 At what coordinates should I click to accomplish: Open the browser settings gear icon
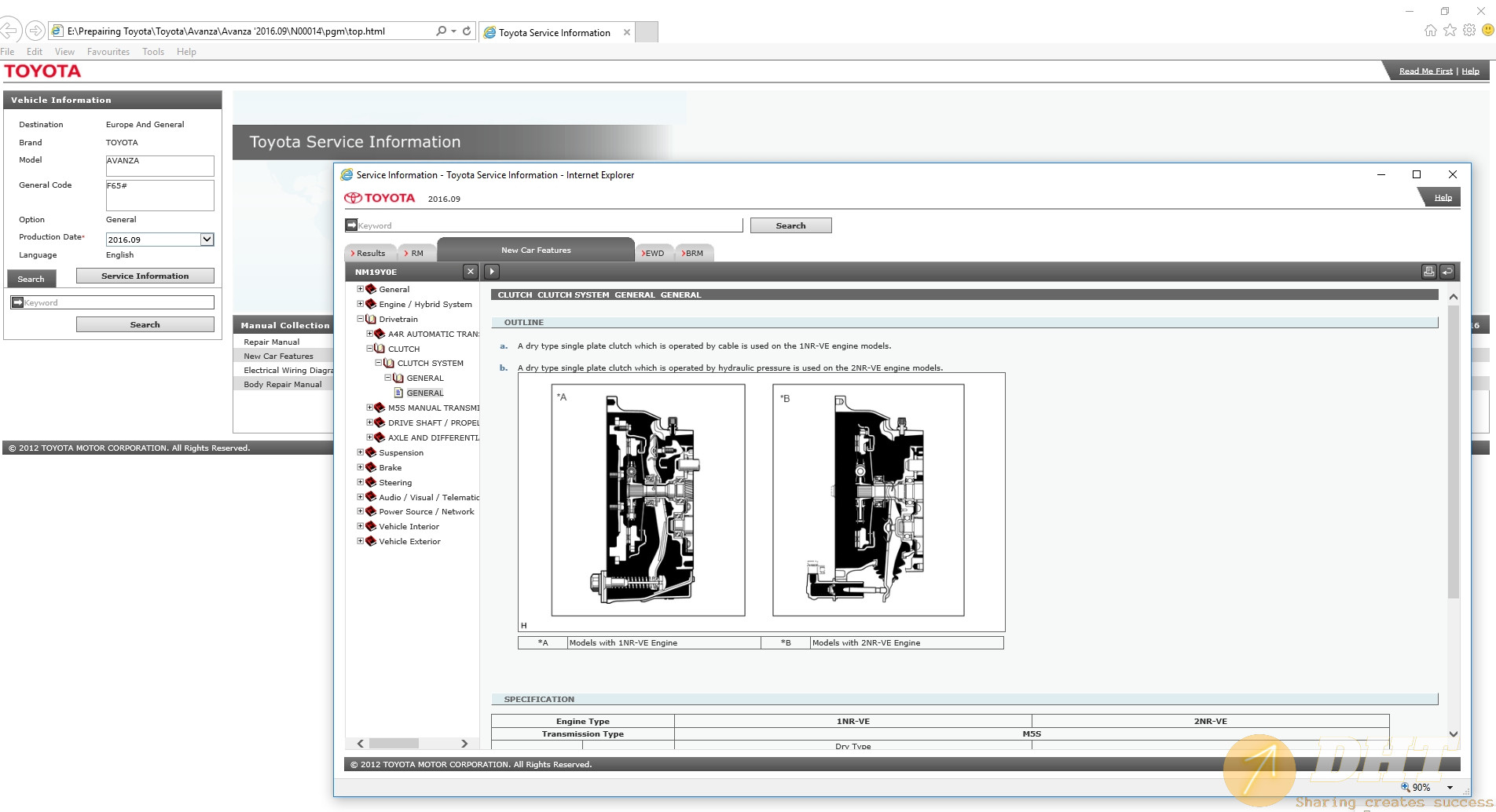(x=1469, y=30)
